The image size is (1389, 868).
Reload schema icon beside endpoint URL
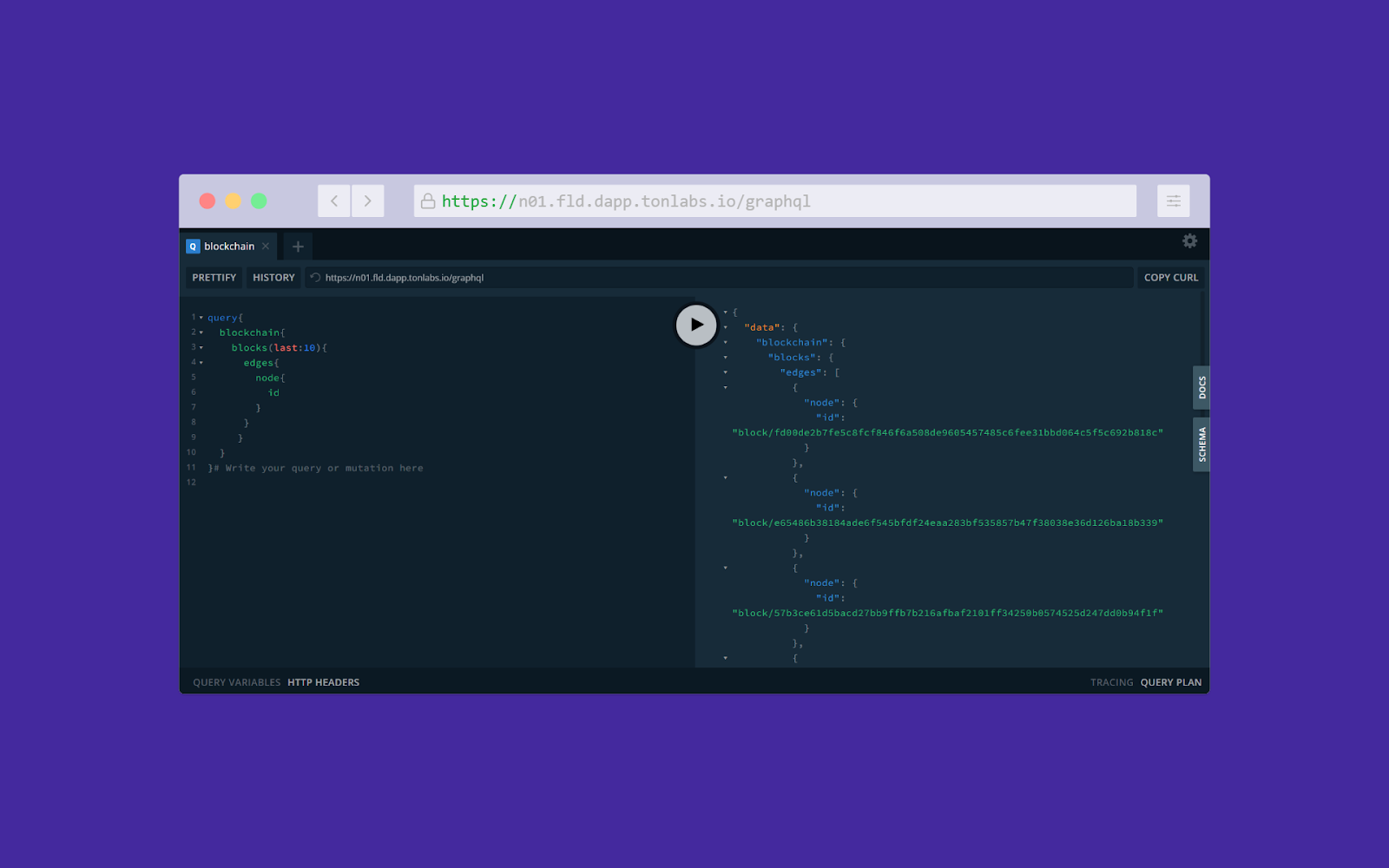315,278
